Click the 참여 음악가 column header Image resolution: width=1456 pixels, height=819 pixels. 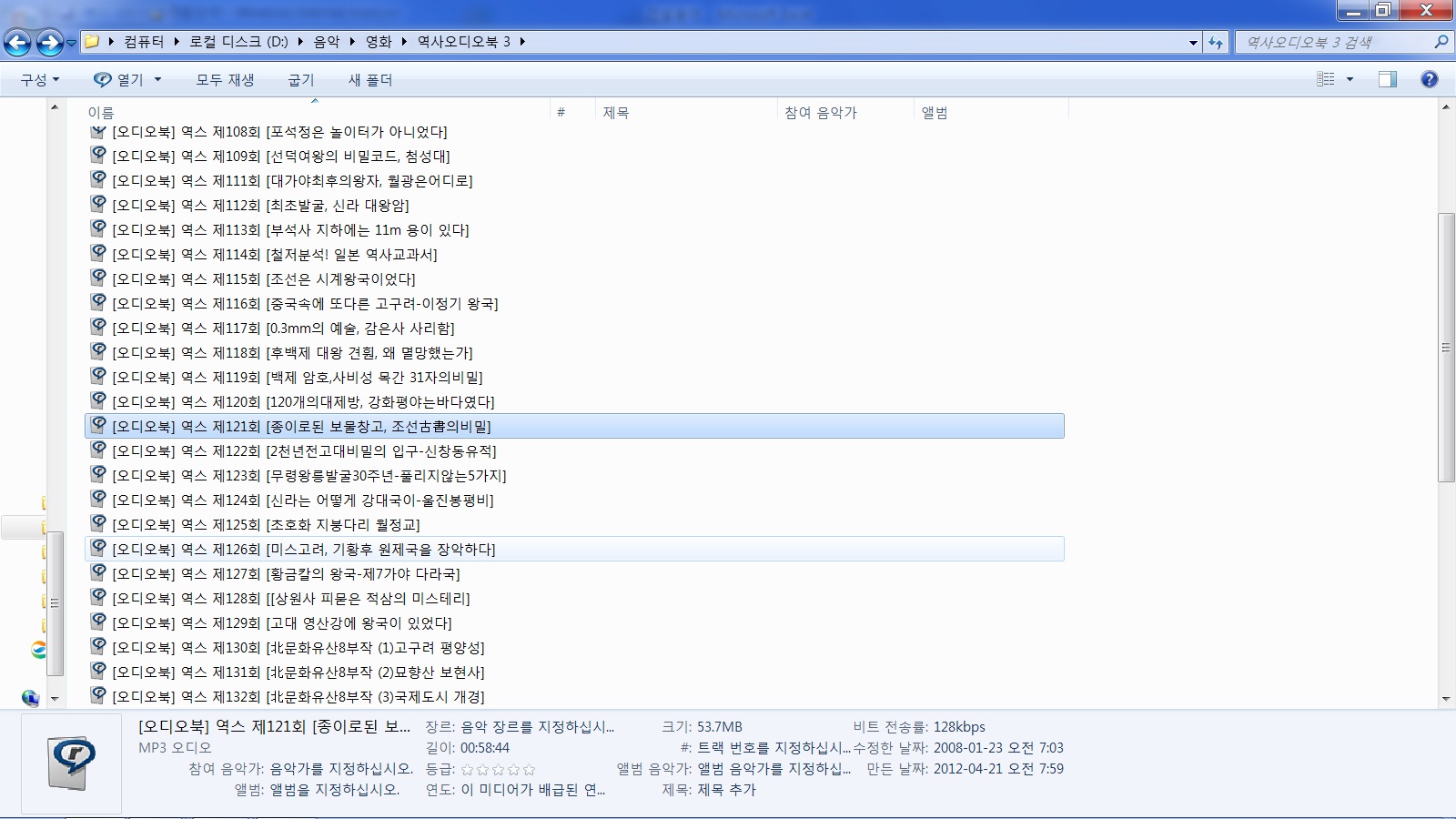820,113
